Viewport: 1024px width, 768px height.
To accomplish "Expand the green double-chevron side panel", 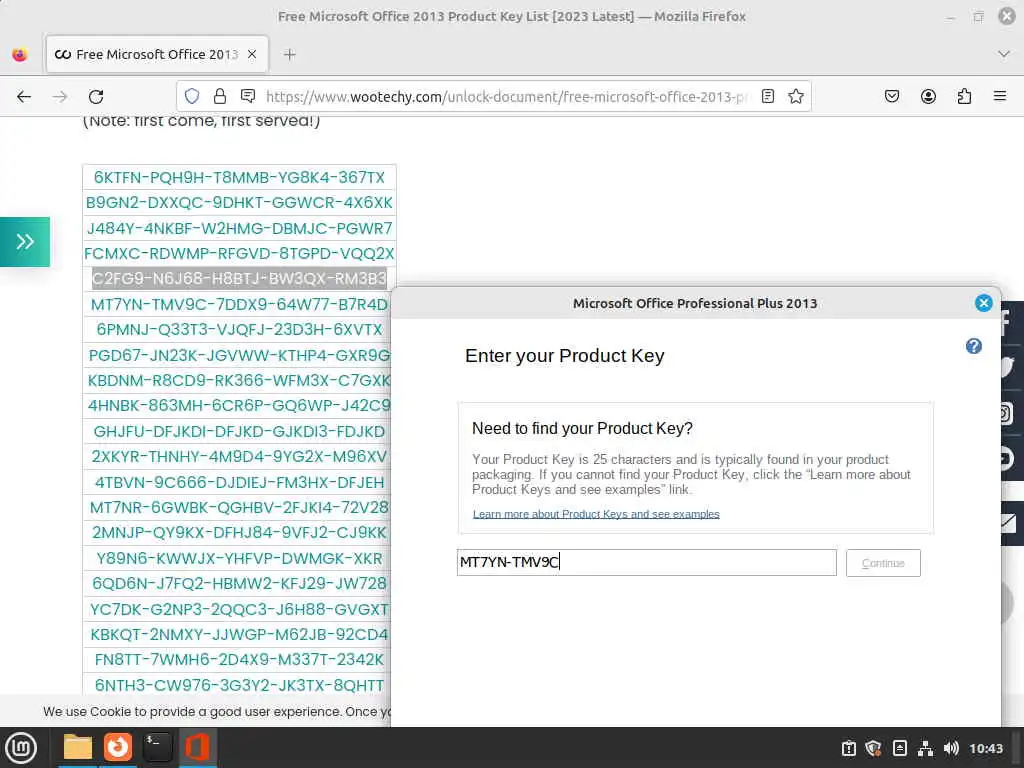I will tap(25, 242).
